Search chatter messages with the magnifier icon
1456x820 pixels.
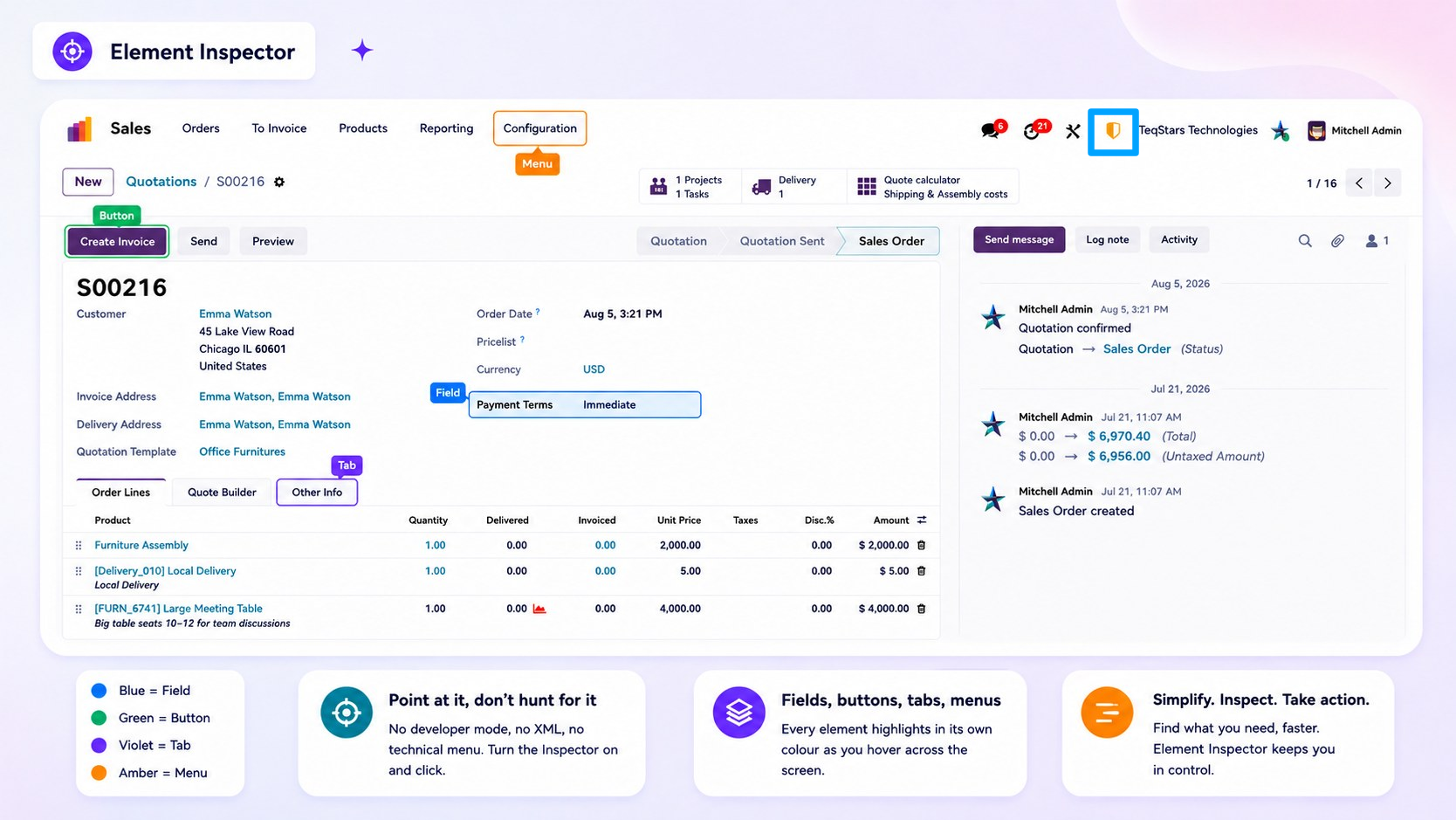coord(1305,240)
